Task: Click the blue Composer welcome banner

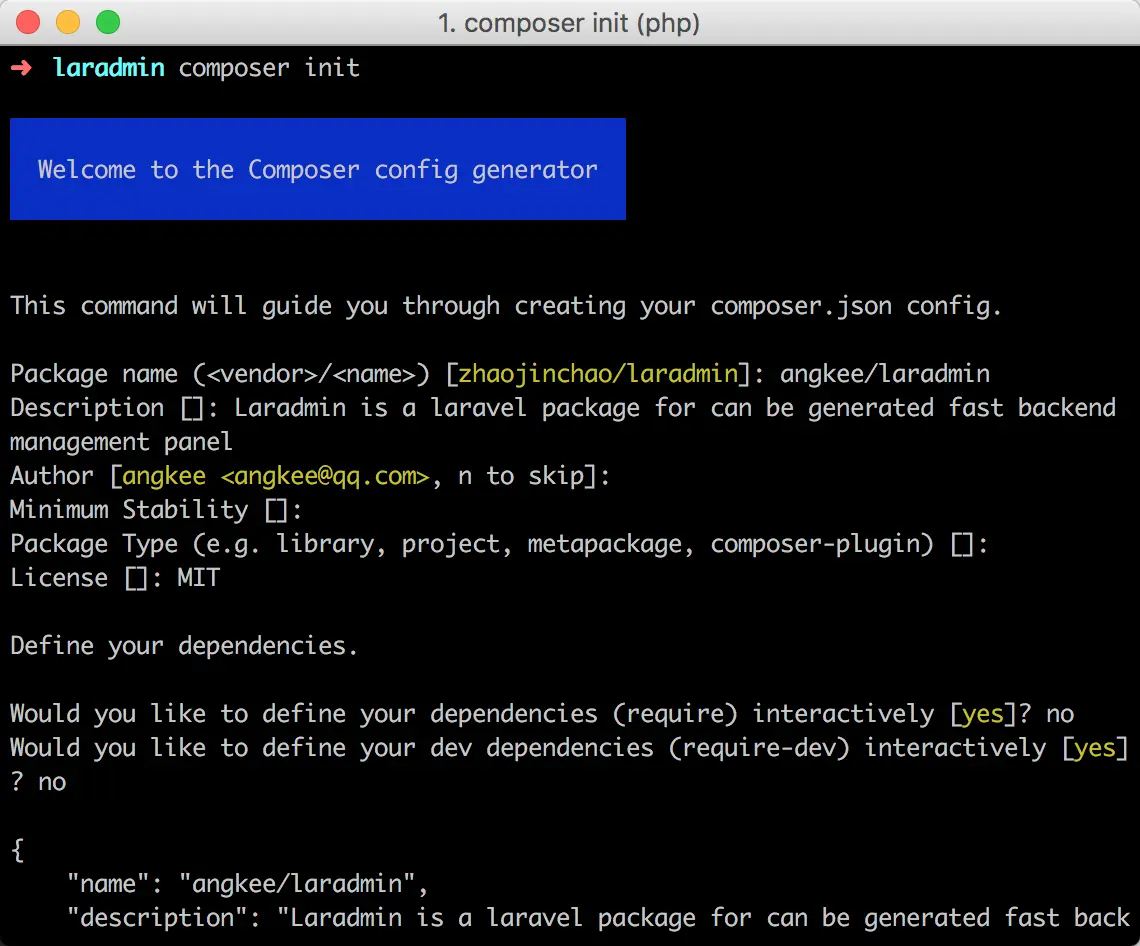Action: tap(317, 169)
